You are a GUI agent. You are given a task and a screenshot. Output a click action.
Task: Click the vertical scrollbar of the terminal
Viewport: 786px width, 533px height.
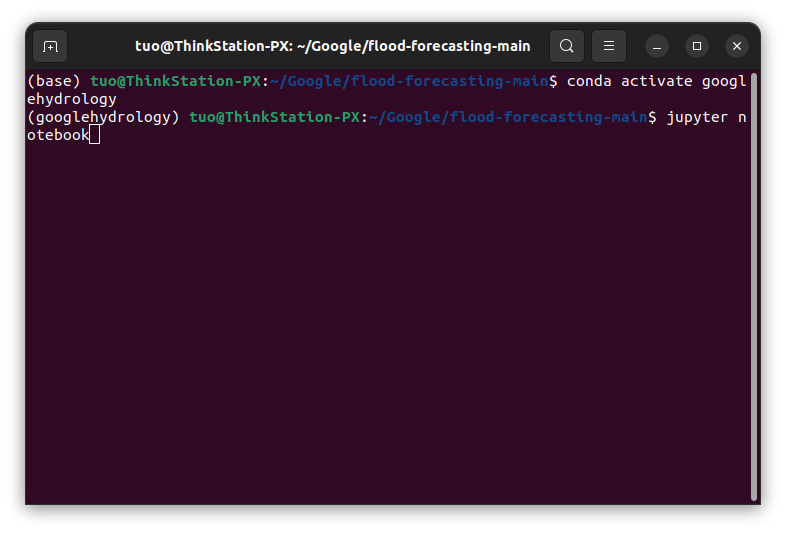pyautogui.click(x=753, y=287)
